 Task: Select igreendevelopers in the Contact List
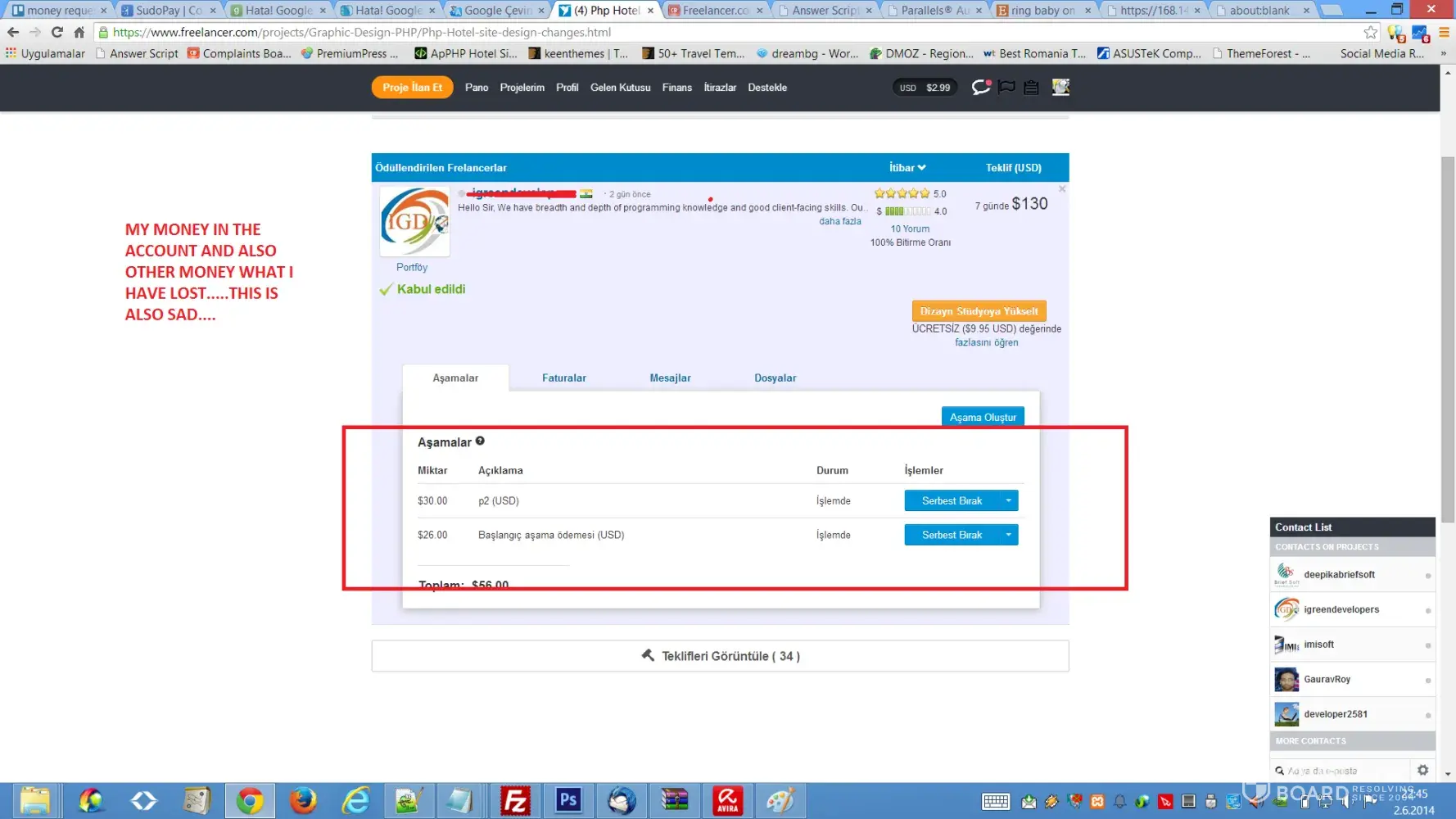(1341, 609)
